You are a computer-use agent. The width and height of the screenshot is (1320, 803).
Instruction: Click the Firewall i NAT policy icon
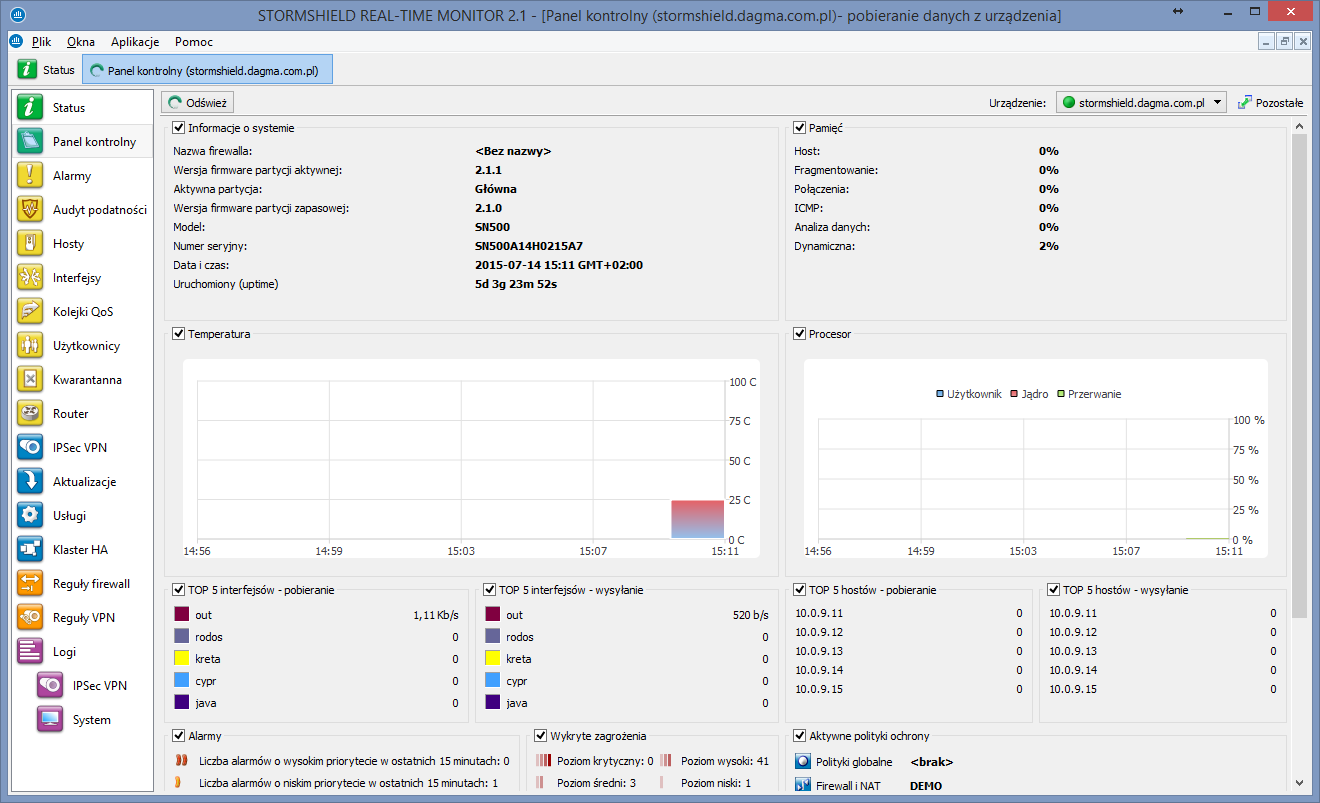(802, 785)
